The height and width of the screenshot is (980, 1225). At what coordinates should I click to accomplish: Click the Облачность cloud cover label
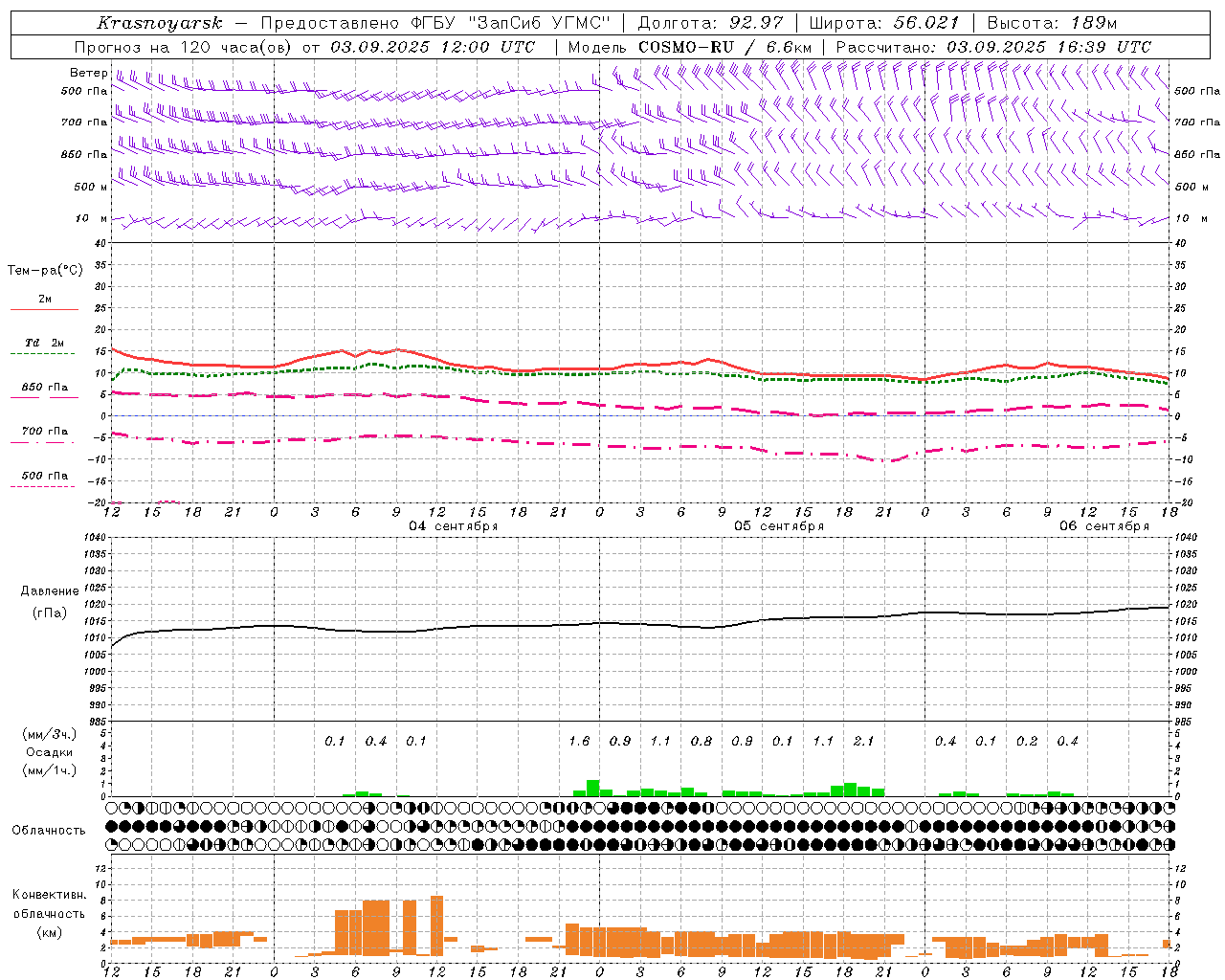(49, 831)
